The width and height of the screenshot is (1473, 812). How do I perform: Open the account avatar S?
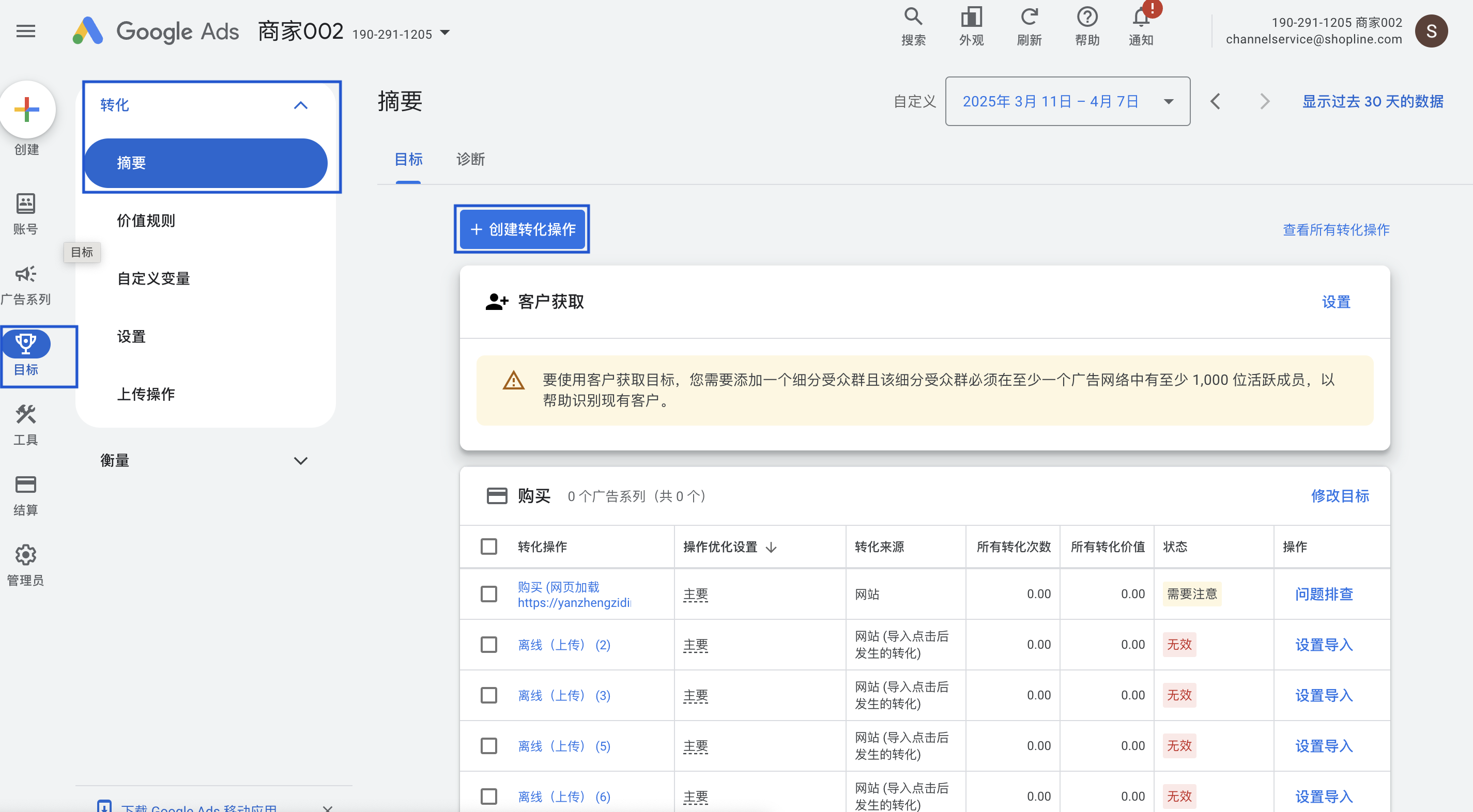pyautogui.click(x=1431, y=31)
